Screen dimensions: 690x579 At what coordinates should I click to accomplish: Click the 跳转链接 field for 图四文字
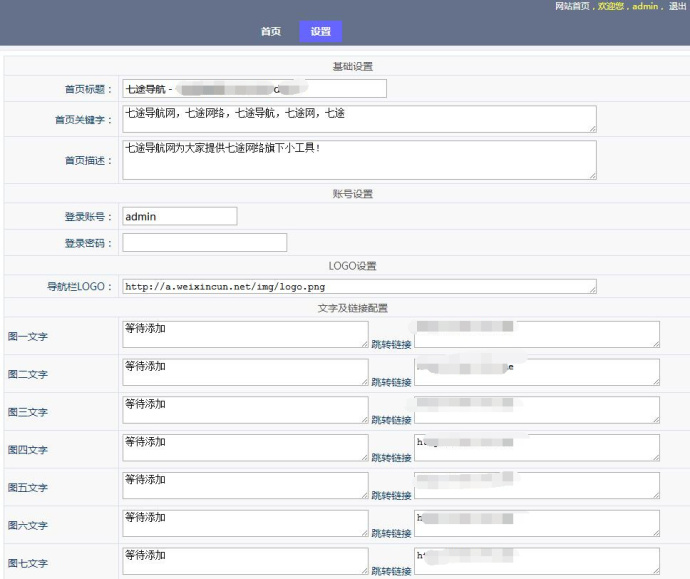point(537,448)
